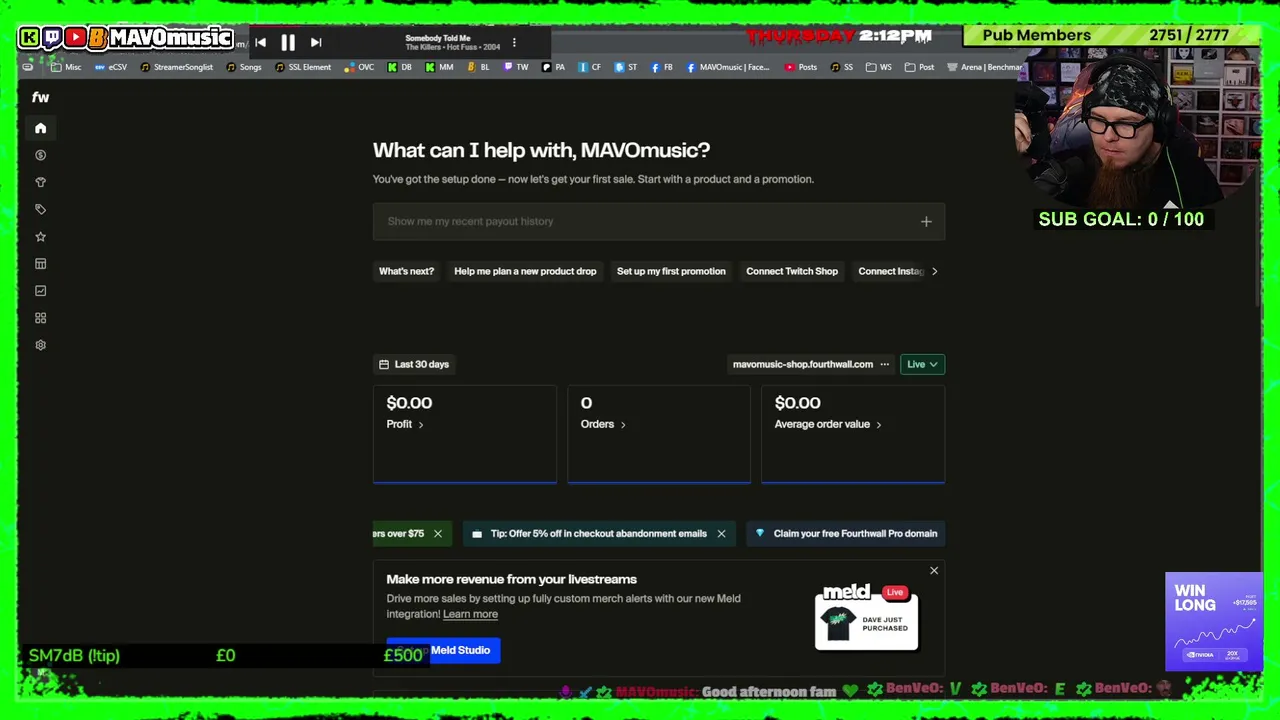This screenshot has width=1280, height=720.
Task: Select the What's next? suggestion
Action: (x=406, y=271)
